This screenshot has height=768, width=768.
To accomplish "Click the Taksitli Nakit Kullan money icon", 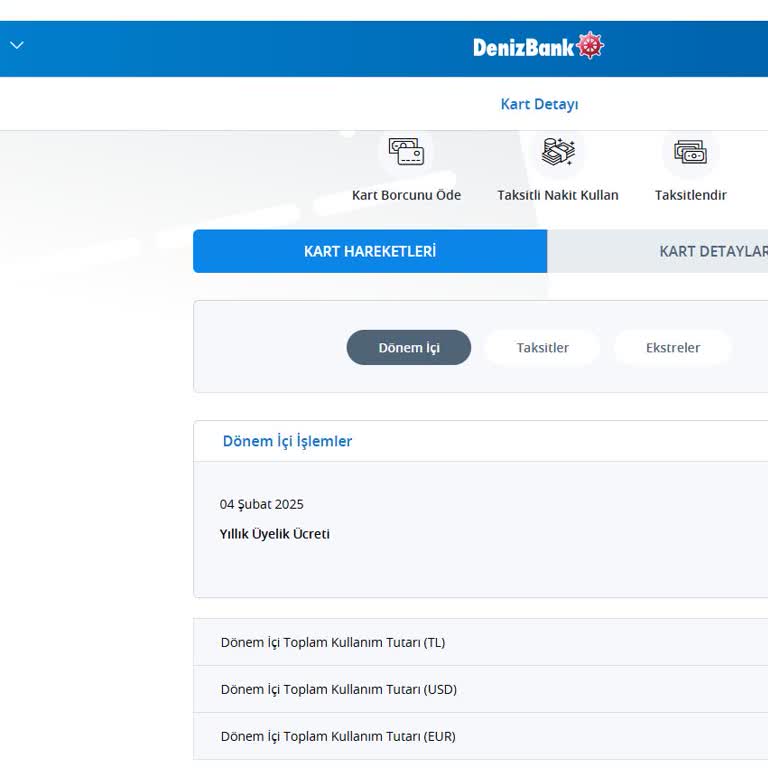I will pyautogui.click(x=558, y=151).
